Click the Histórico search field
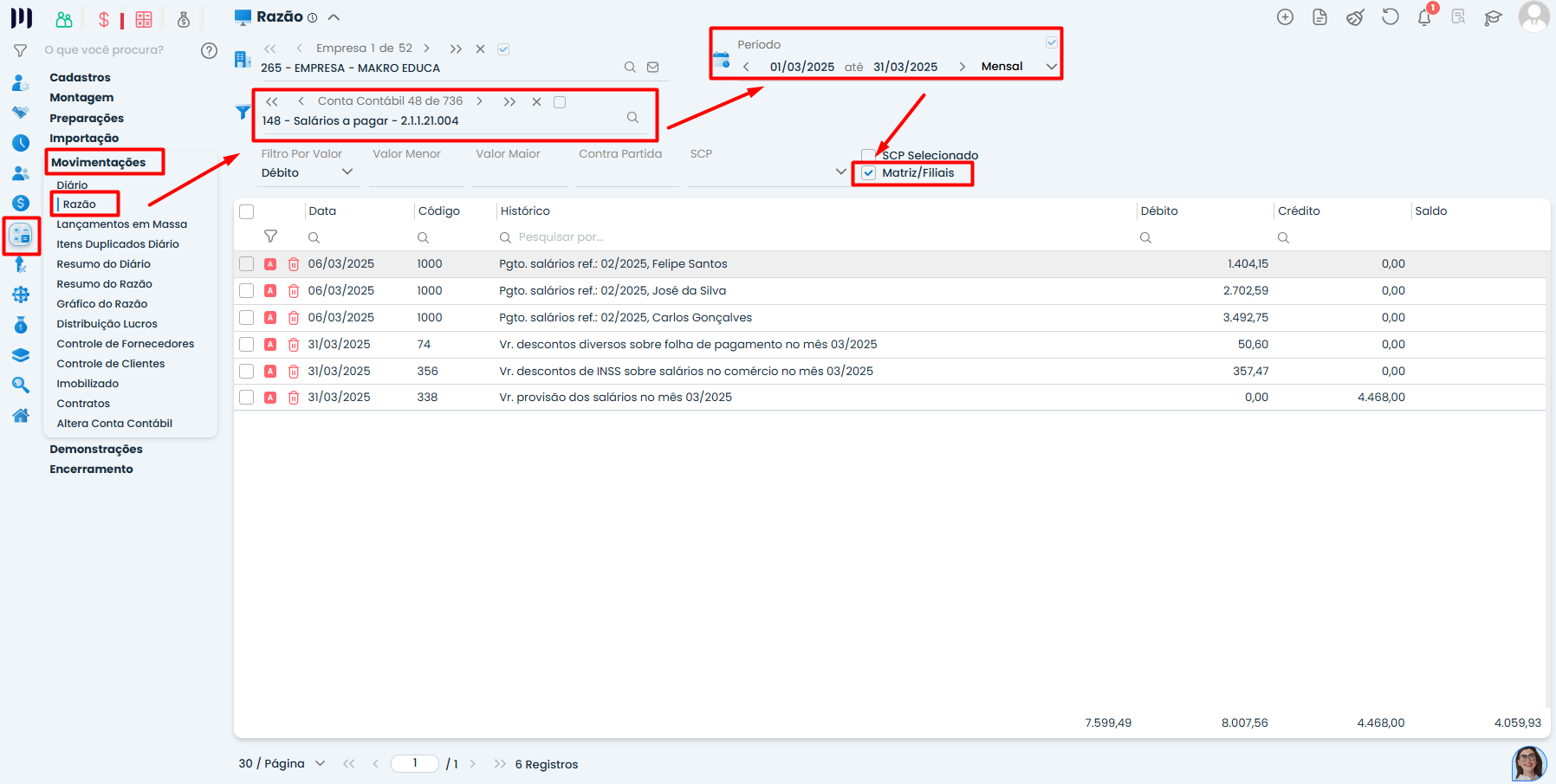Screen dimensions: 1556x784 814,237
